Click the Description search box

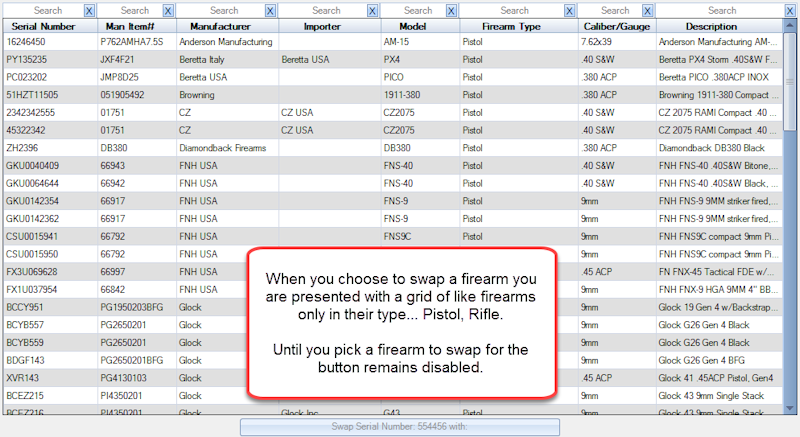[720, 11]
